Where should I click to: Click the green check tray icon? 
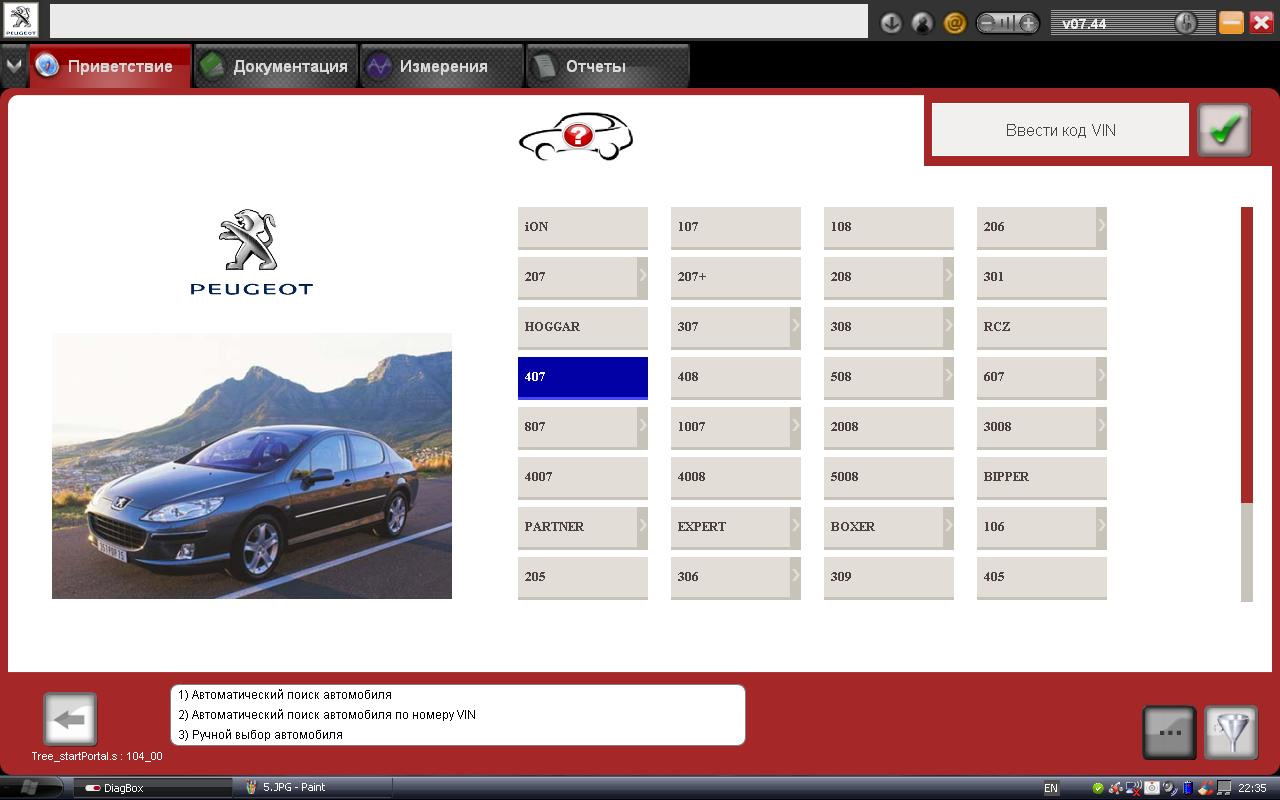tap(1098, 788)
